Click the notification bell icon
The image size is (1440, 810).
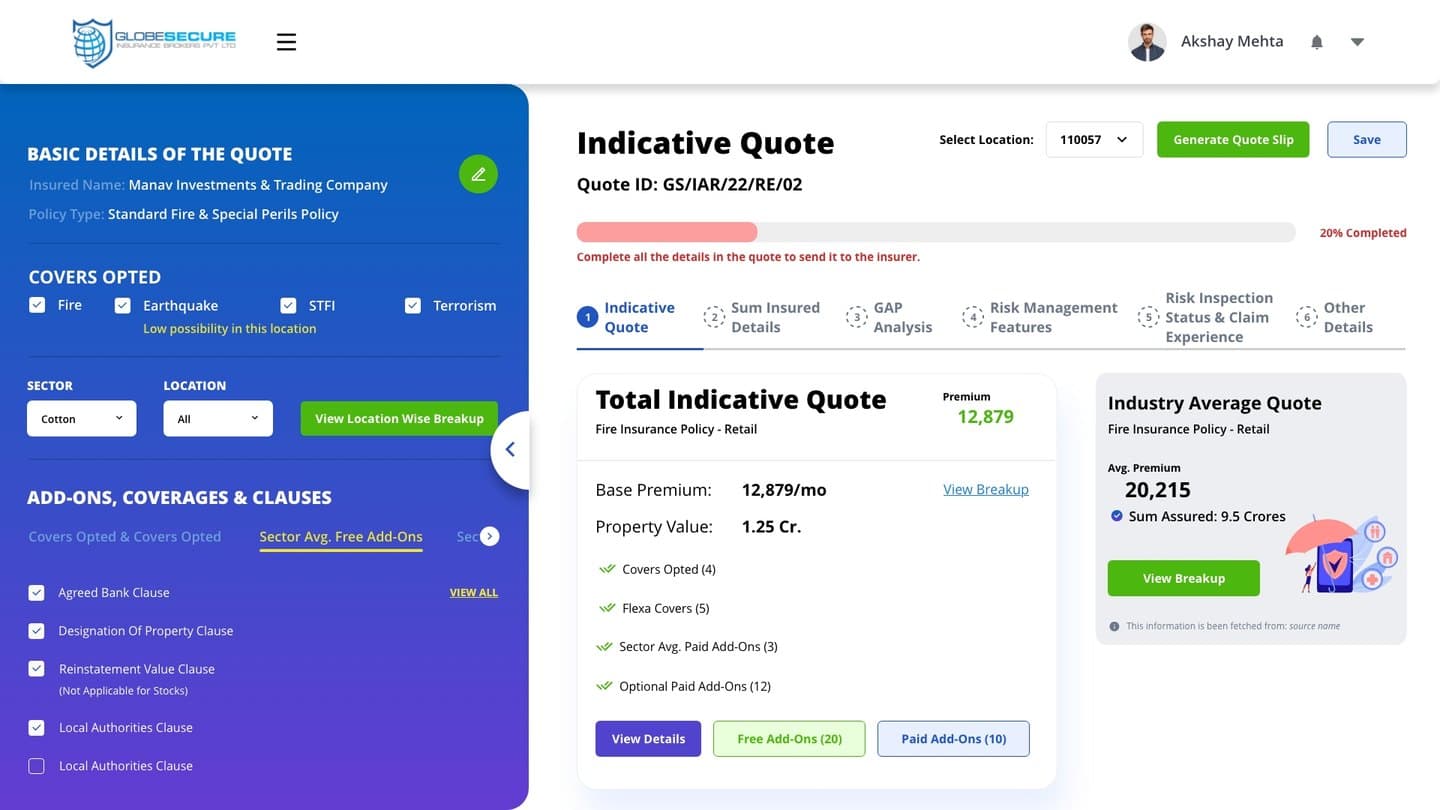pos(1317,42)
